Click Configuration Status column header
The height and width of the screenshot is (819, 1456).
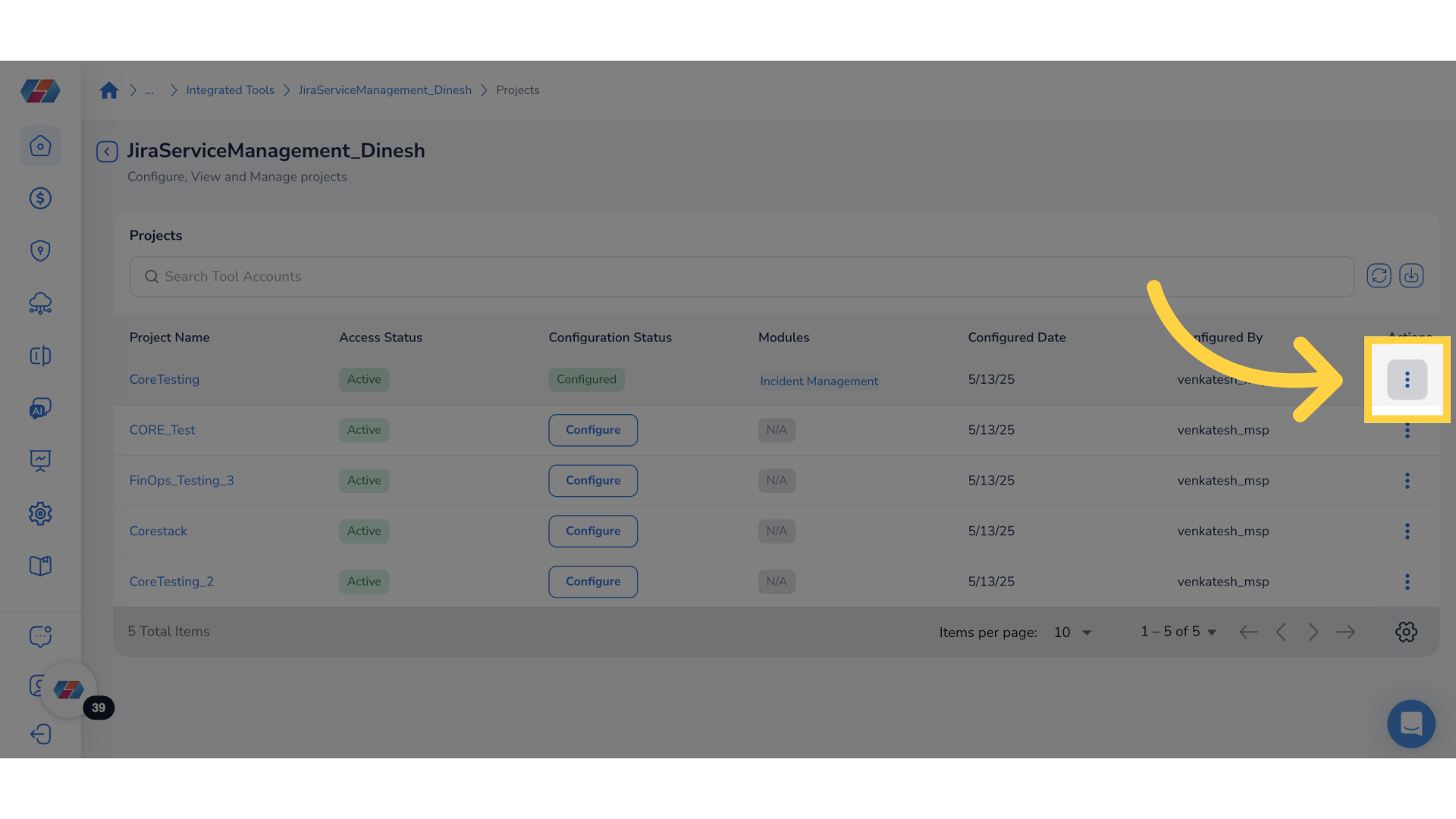(610, 337)
